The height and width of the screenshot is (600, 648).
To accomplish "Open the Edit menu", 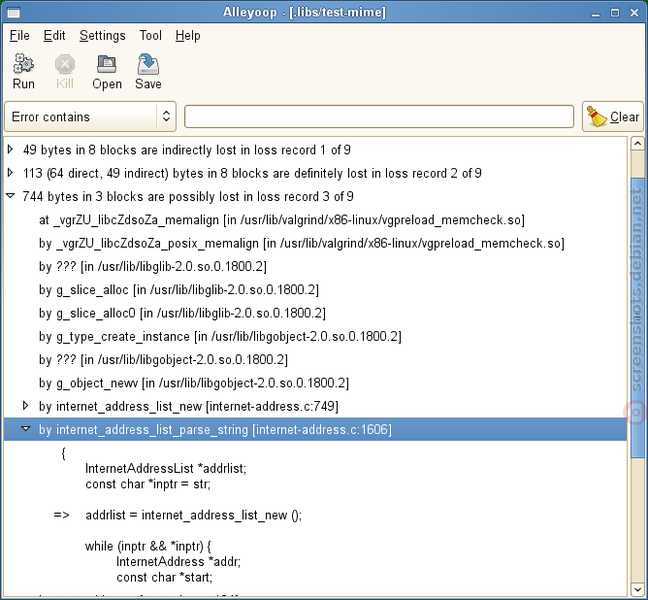I will [x=54, y=36].
